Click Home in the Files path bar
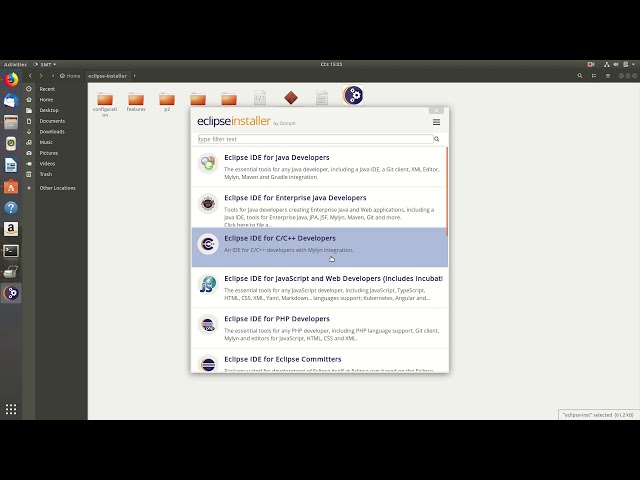The height and width of the screenshot is (480, 640). [x=70, y=76]
